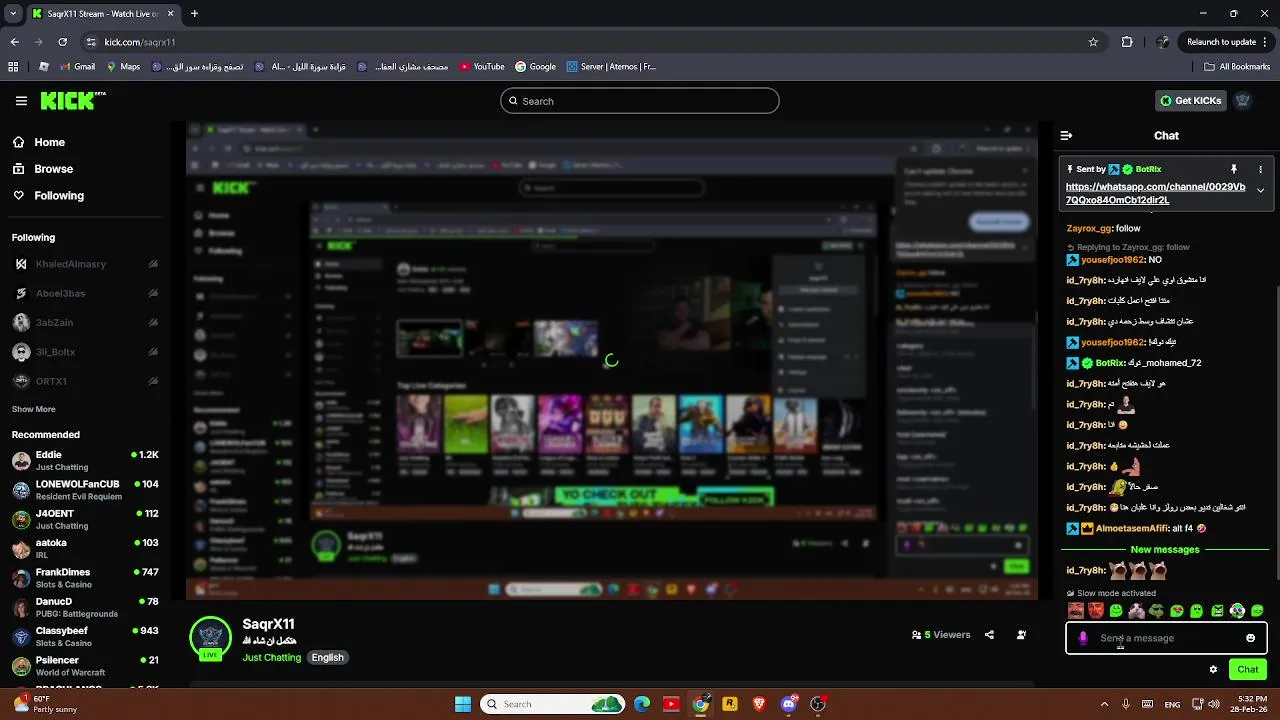The width and height of the screenshot is (1280, 720).
Task: Select followed channel ORTX1
Action: click(x=86, y=381)
